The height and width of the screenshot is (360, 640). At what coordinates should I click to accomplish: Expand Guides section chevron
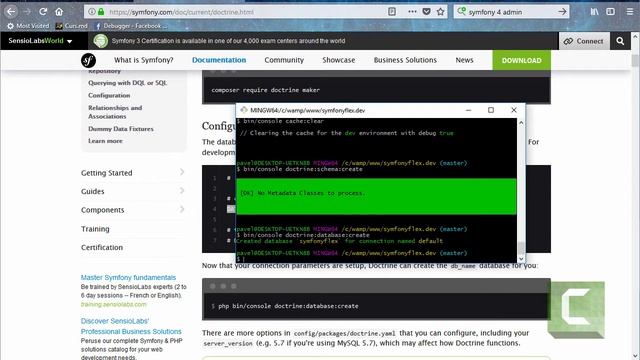coord(182,191)
